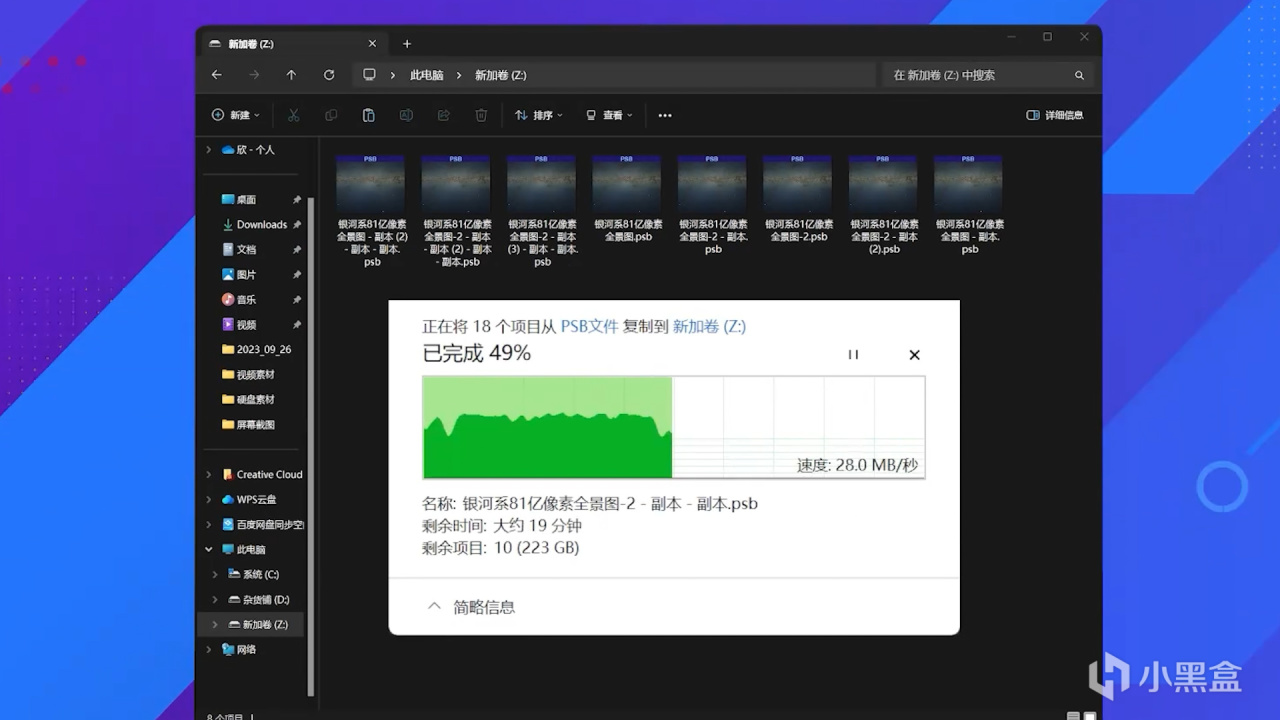Cancel the copy with the dialog X button
1280x720 pixels.
click(x=914, y=354)
